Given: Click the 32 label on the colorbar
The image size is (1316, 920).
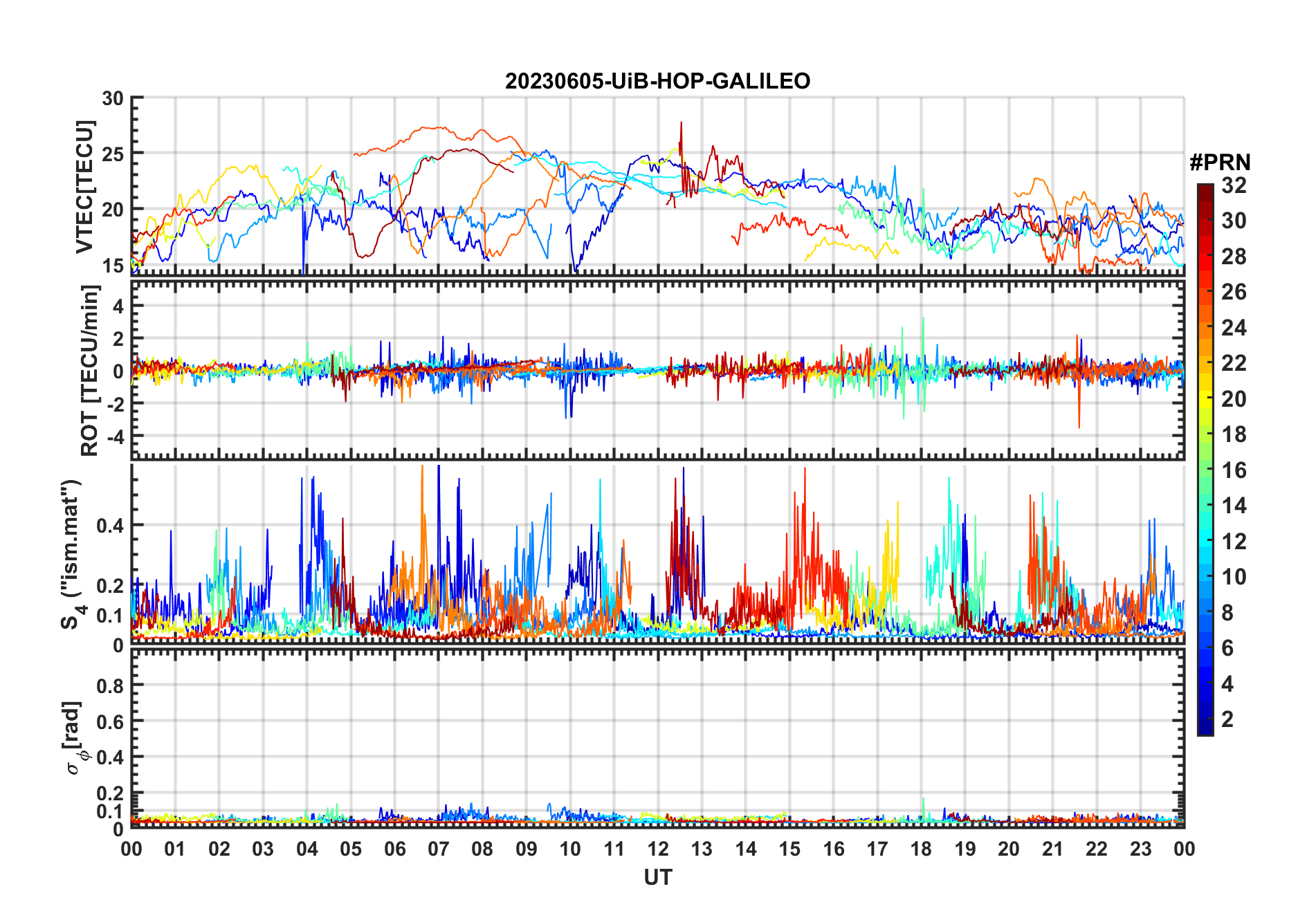Looking at the screenshot, I should coord(1234,185).
